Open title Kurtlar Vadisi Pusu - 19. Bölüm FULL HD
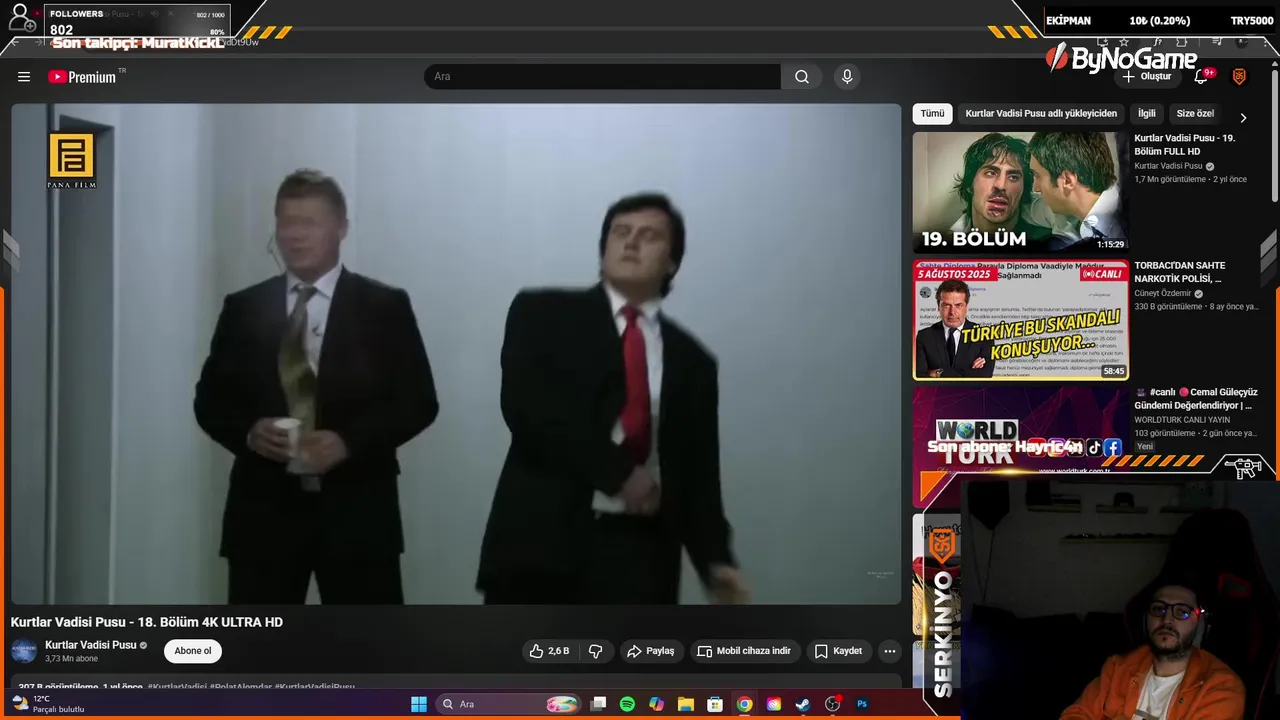1280x720 pixels. (x=1185, y=145)
